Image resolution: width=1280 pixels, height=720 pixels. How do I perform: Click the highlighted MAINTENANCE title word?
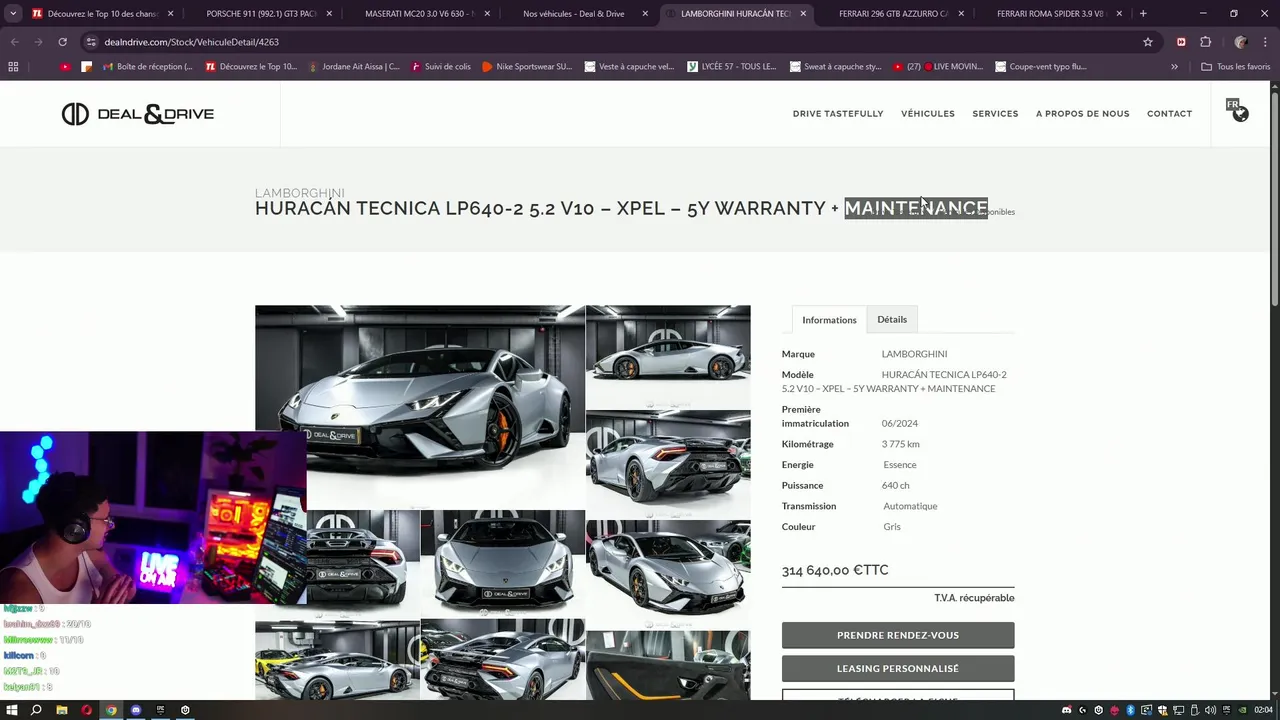[916, 208]
